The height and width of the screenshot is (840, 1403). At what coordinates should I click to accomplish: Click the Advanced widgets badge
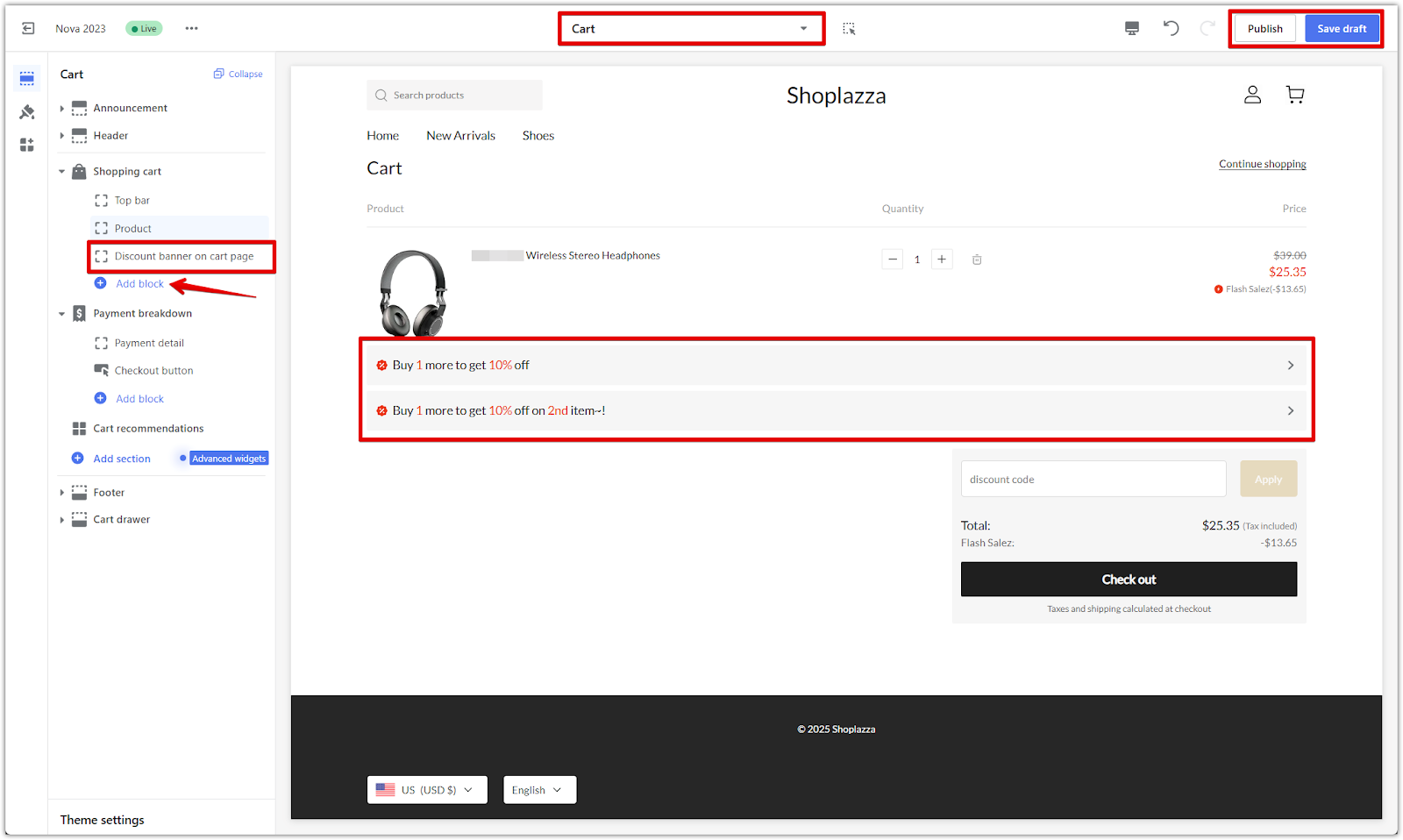coord(229,459)
